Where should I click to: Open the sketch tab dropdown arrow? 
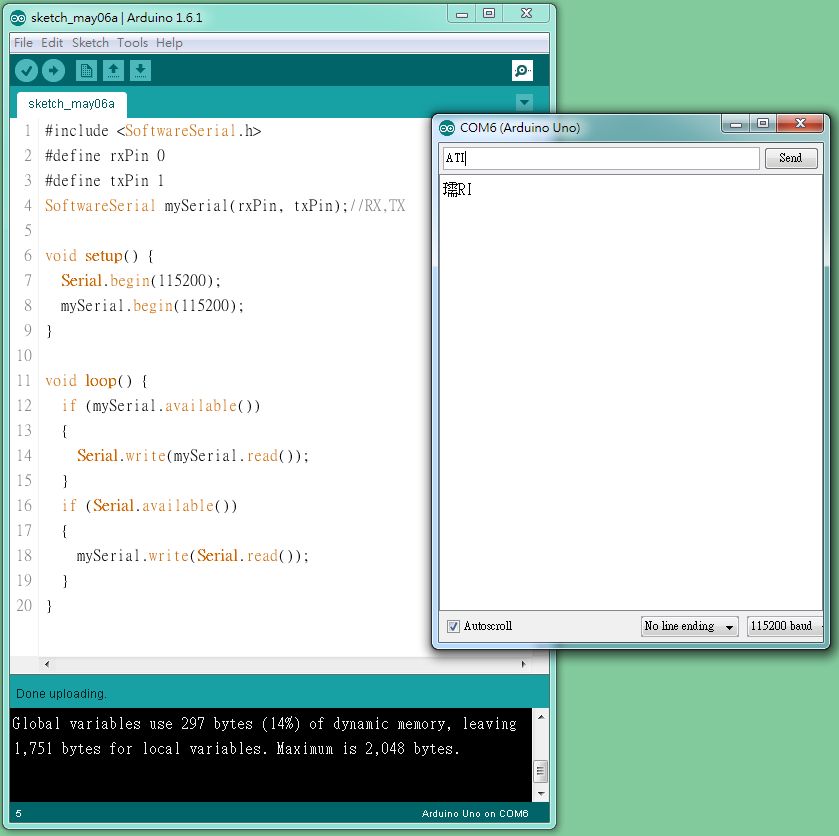click(524, 102)
